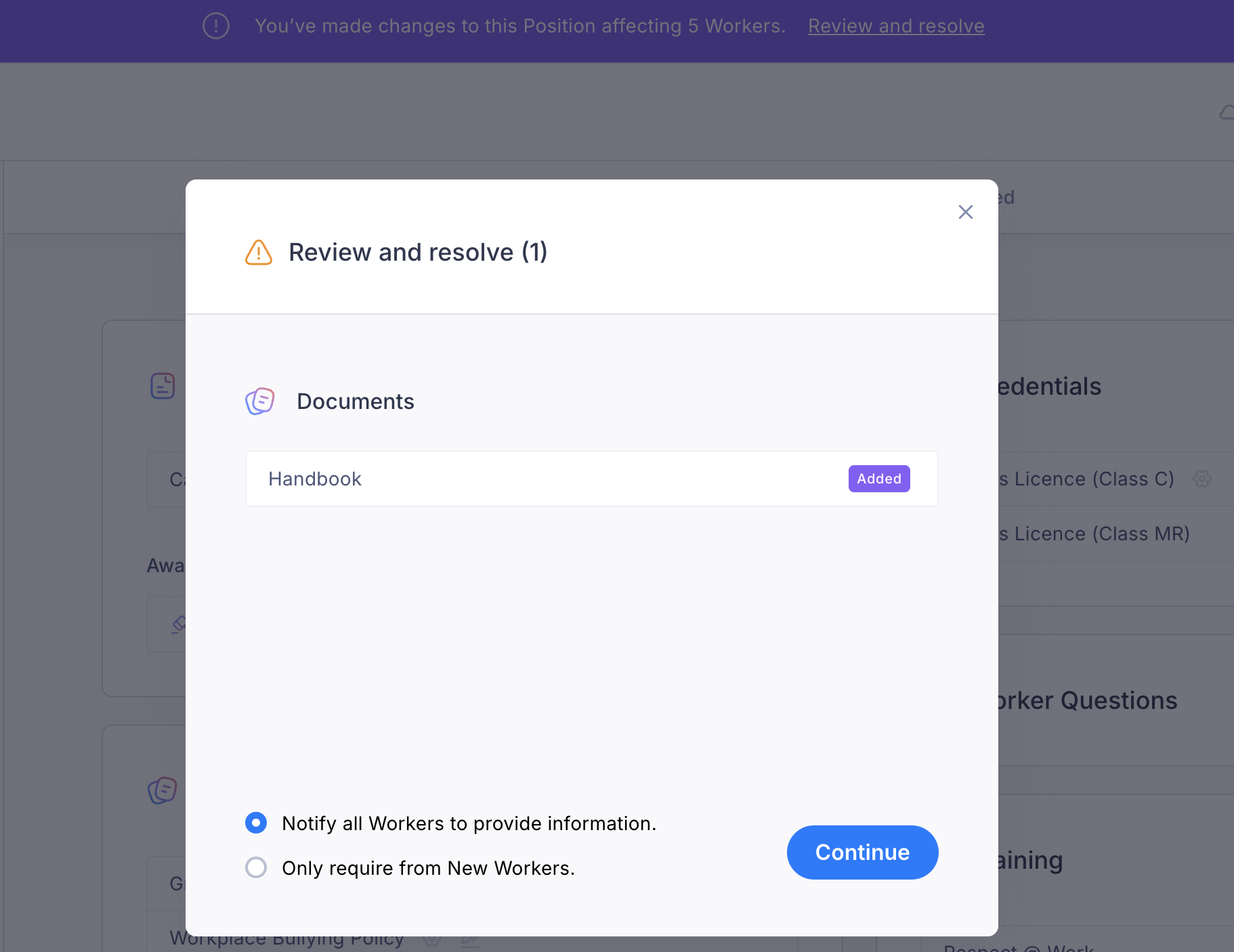The image size is (1234, 952).
Task: Select Only require from New Workers option
Action: 256,867
